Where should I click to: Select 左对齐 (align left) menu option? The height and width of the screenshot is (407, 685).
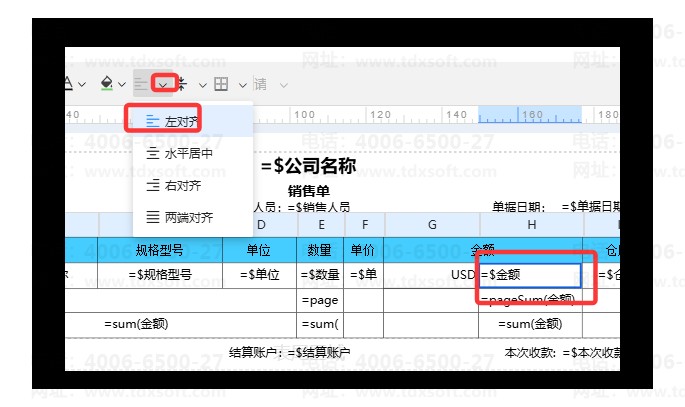tap(180, 121)
